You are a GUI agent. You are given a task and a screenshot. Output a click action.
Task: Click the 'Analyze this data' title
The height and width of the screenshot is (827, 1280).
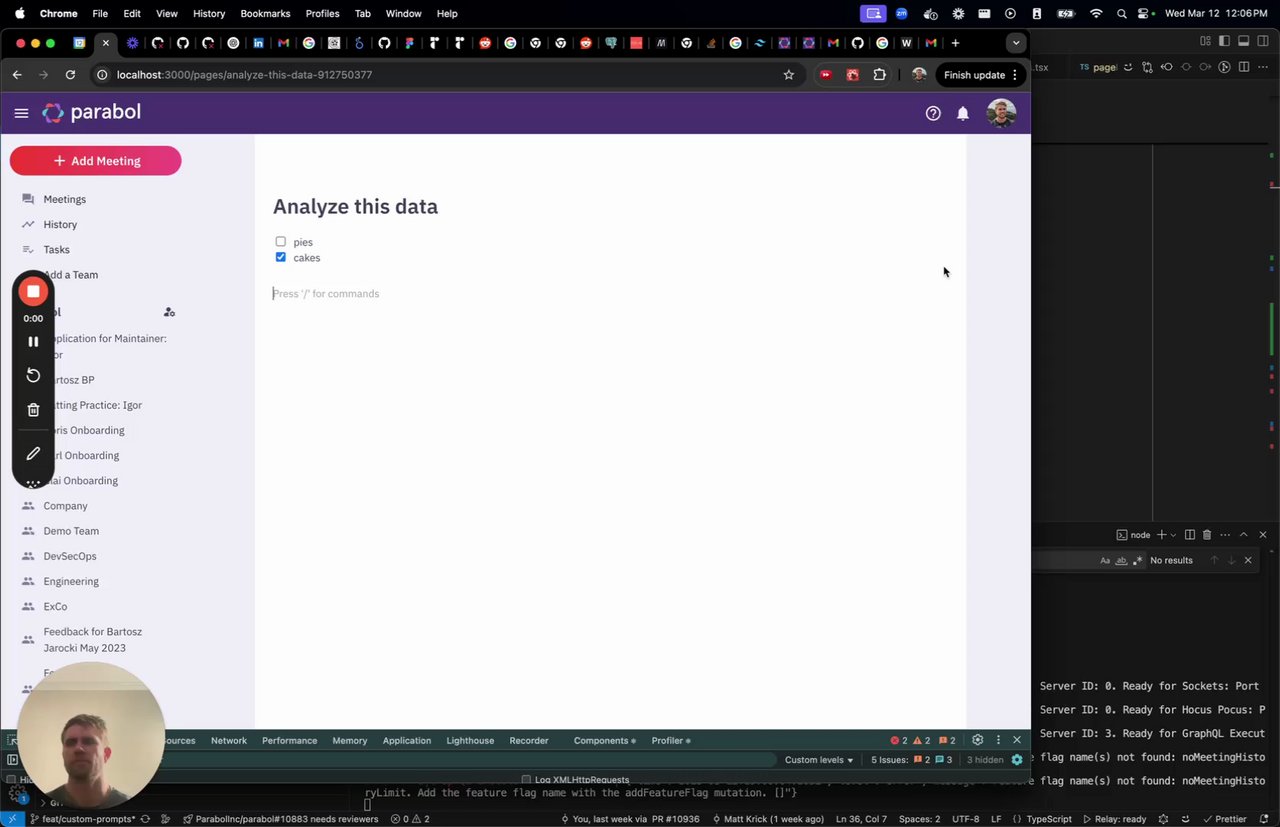tap(355, 206)
